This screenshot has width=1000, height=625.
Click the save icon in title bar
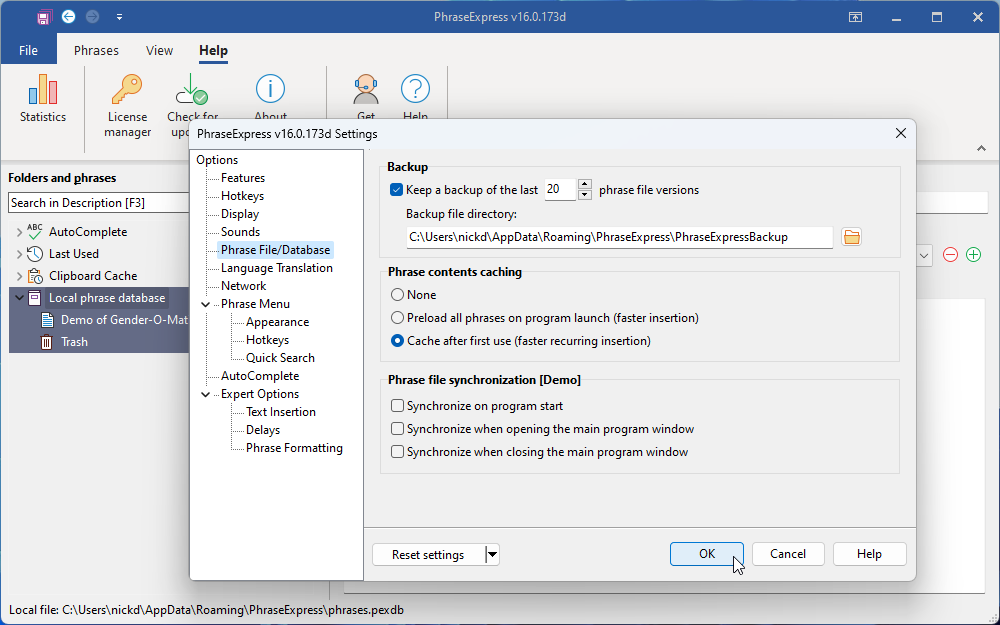tap(44, 17)
